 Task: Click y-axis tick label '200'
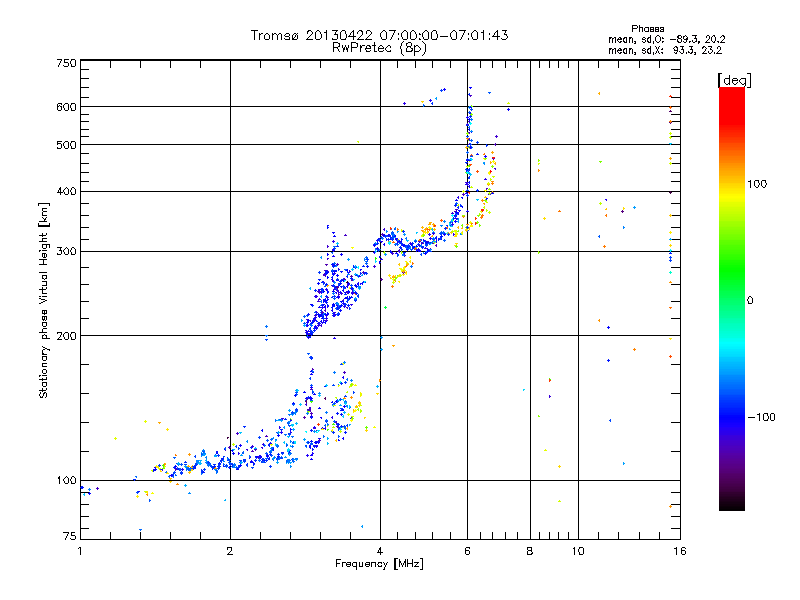click(x=66, y=336)
